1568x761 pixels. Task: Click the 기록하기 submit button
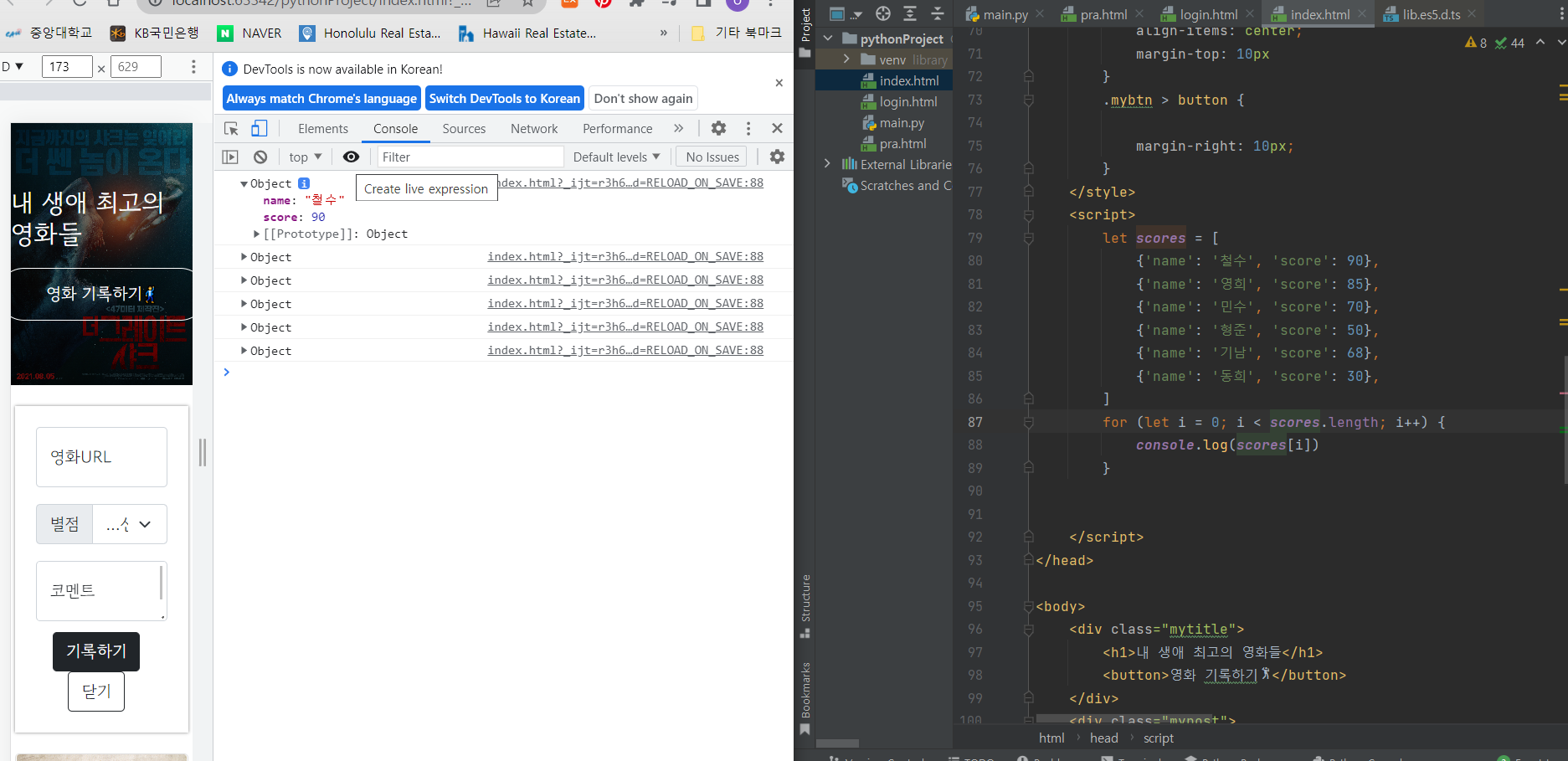tap(96, 651)
